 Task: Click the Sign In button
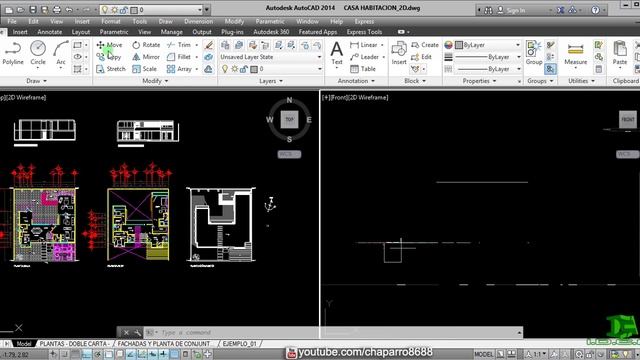(x=511, y=10)
